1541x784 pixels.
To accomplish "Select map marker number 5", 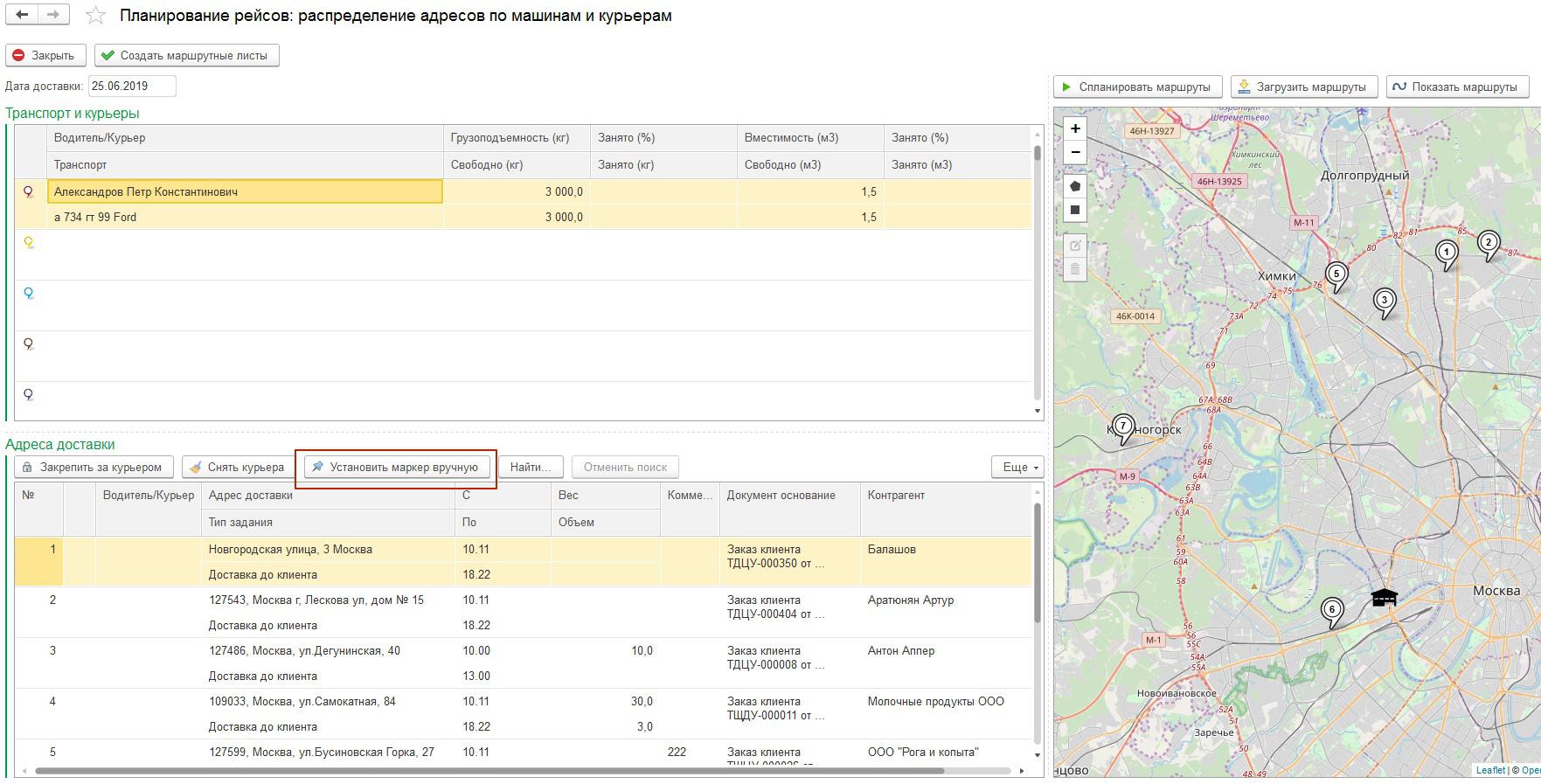I will pyautogui.click(x=1336, y=277).
